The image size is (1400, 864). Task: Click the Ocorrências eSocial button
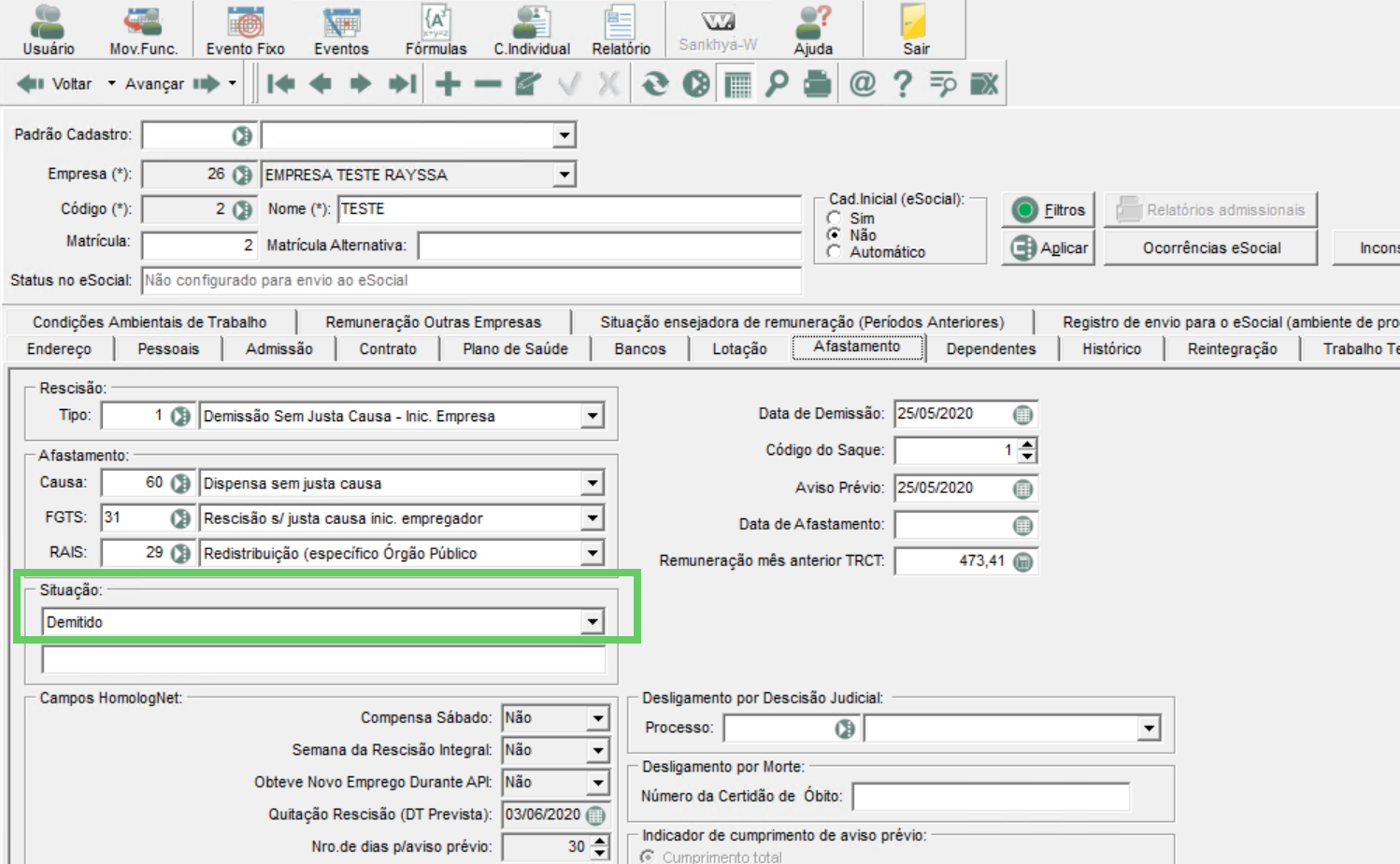[x=1211, y=248]
